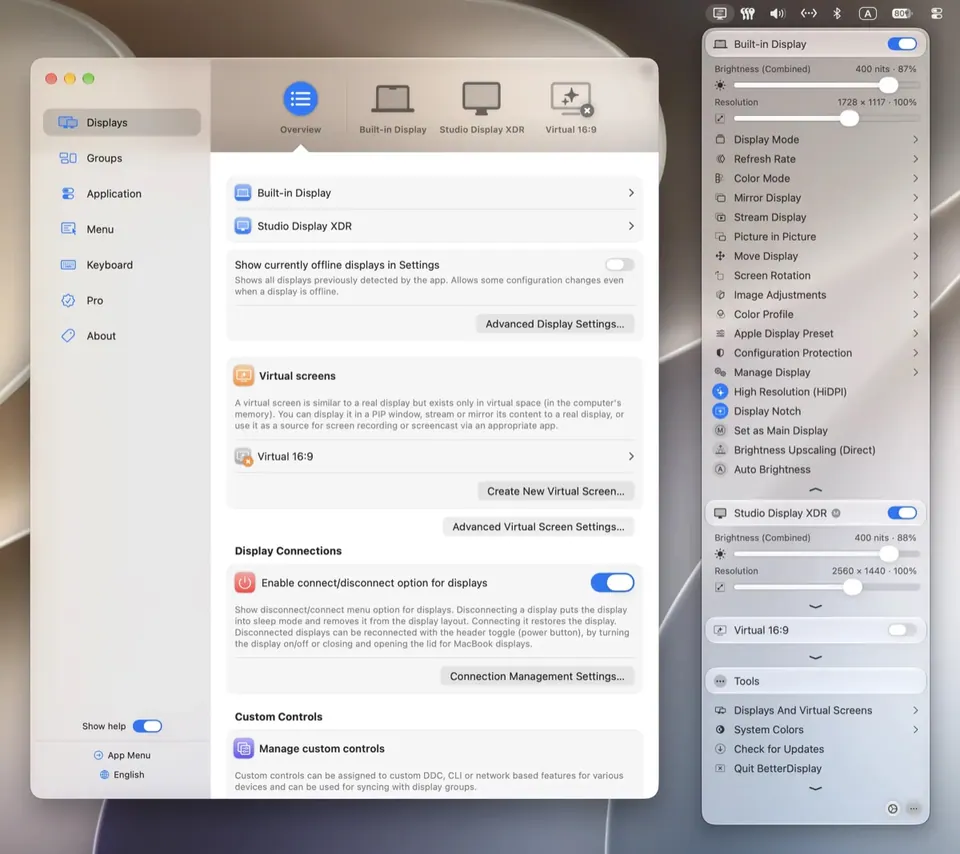Click the Screen Rotation icon
Viewport: 960px width, 854px height.
721,275
